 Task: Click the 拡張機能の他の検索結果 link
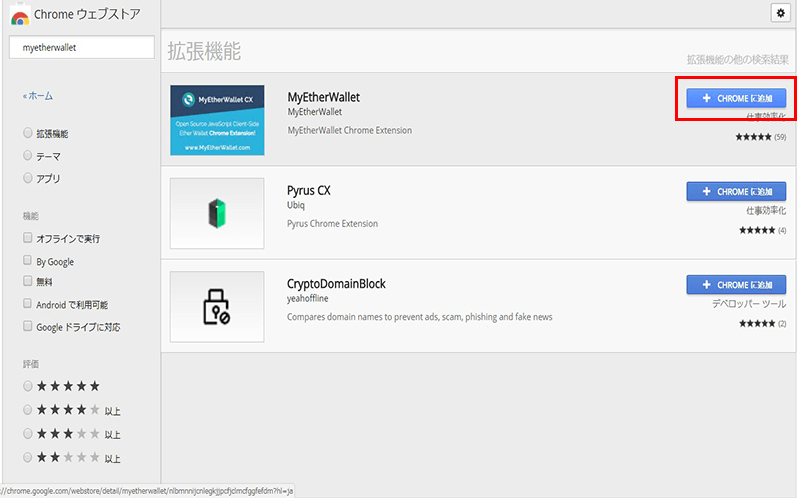737,60
